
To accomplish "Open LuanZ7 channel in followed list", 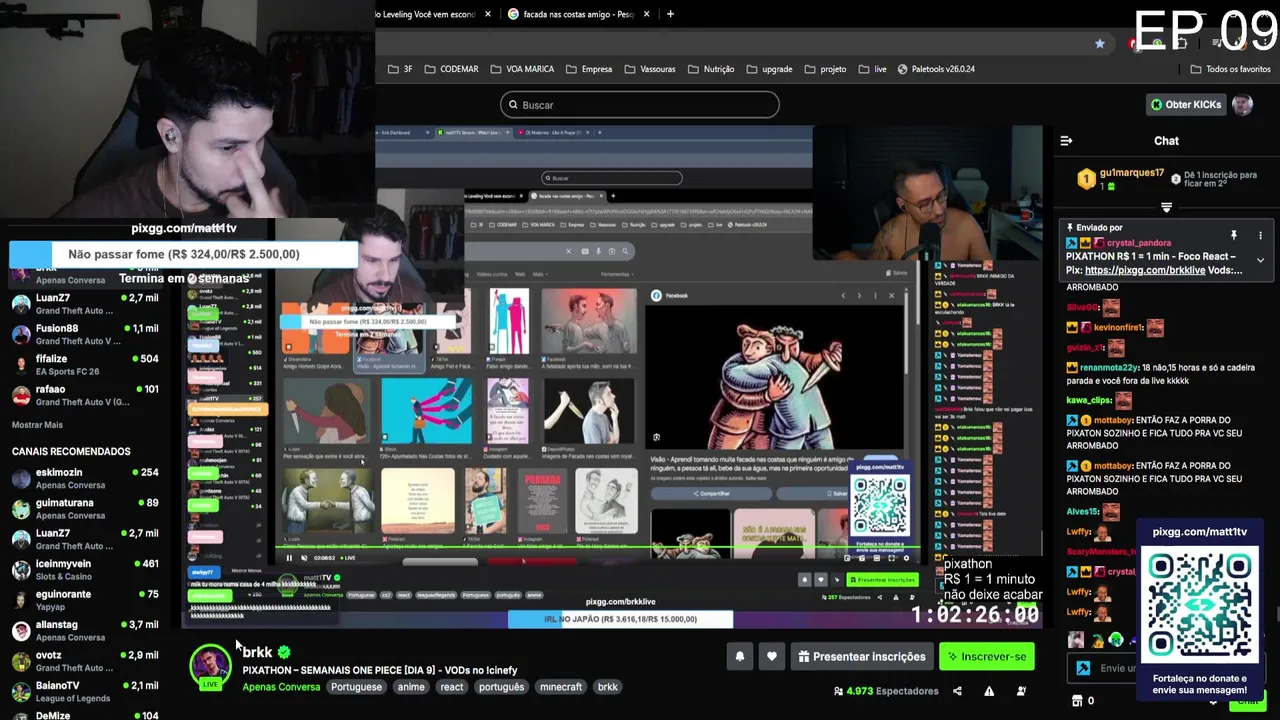I will (x=84, y=304).
